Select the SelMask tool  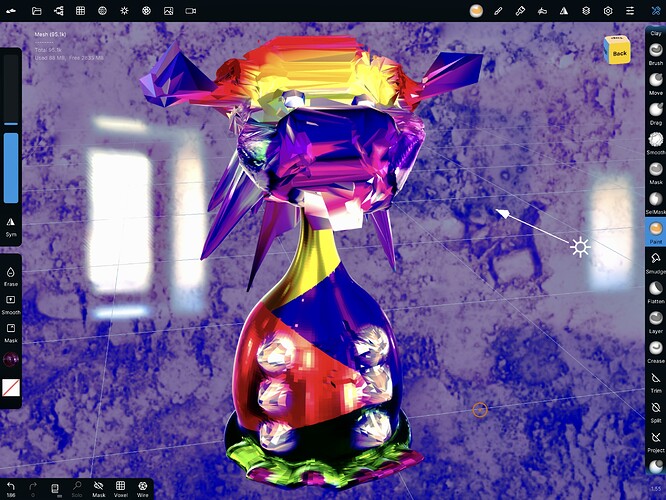656,202
